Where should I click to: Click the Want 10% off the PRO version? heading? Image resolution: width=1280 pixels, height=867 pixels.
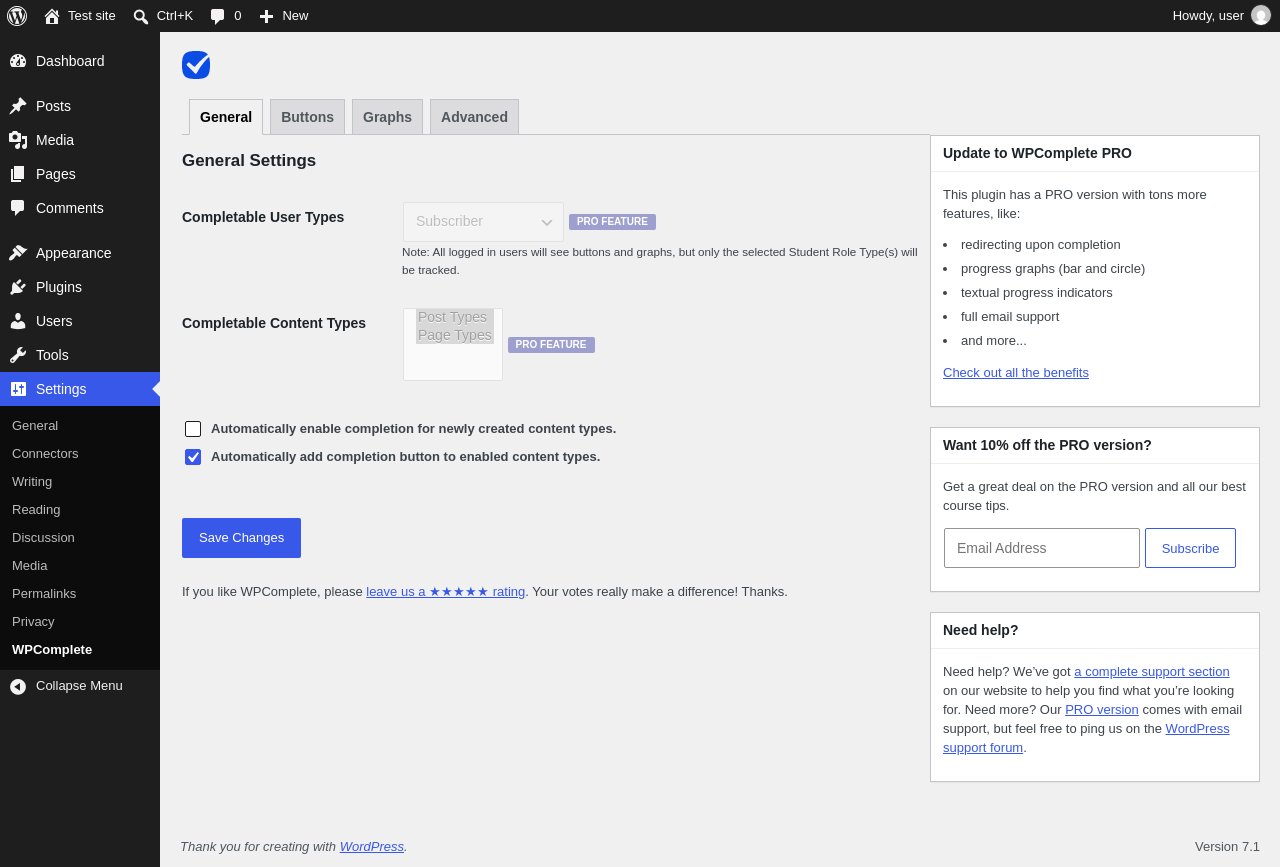click(x=1047, y=446)
